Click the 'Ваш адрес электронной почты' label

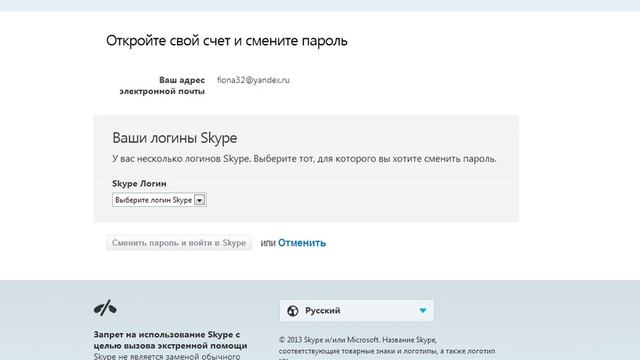click(x=162, y=86)
